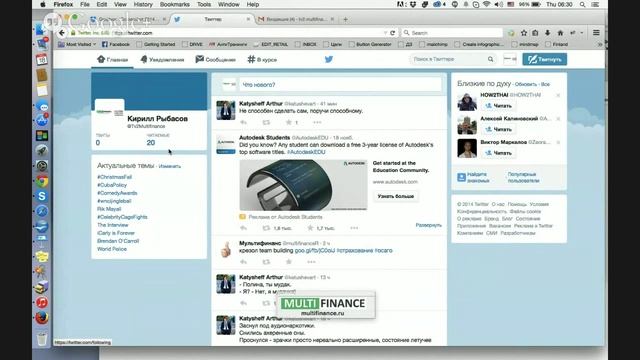The image size is (640, 360).
Task: Dismiss the HOW2THAI suggestion
Action: click(x=558, y=95)
